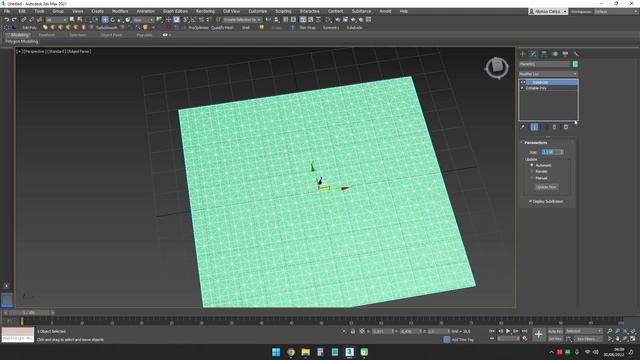Click the time slider handle
Image resolution: width=640 pixels, height=360 pixels.
(x=29, y=313)
